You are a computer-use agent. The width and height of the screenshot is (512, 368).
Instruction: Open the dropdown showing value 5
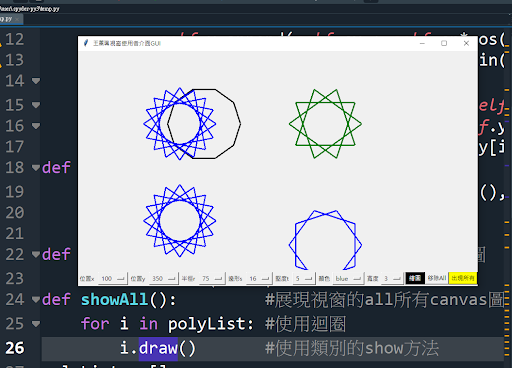[x=304, y=278]
